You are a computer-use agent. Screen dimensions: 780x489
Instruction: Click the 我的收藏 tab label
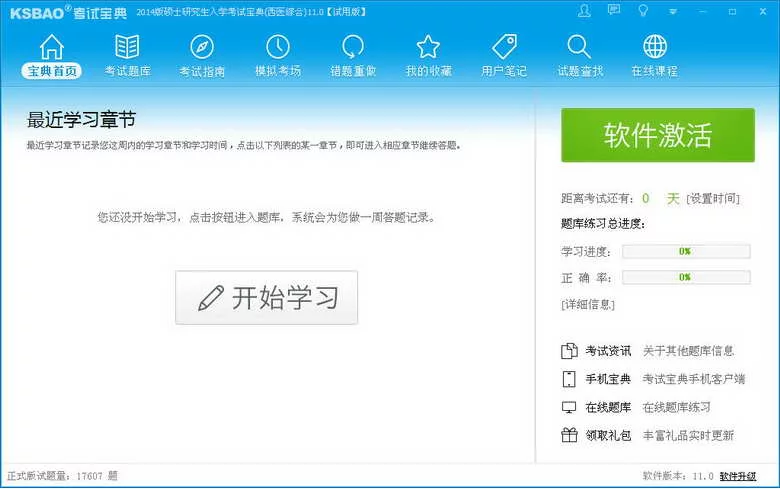click(429, 71)
